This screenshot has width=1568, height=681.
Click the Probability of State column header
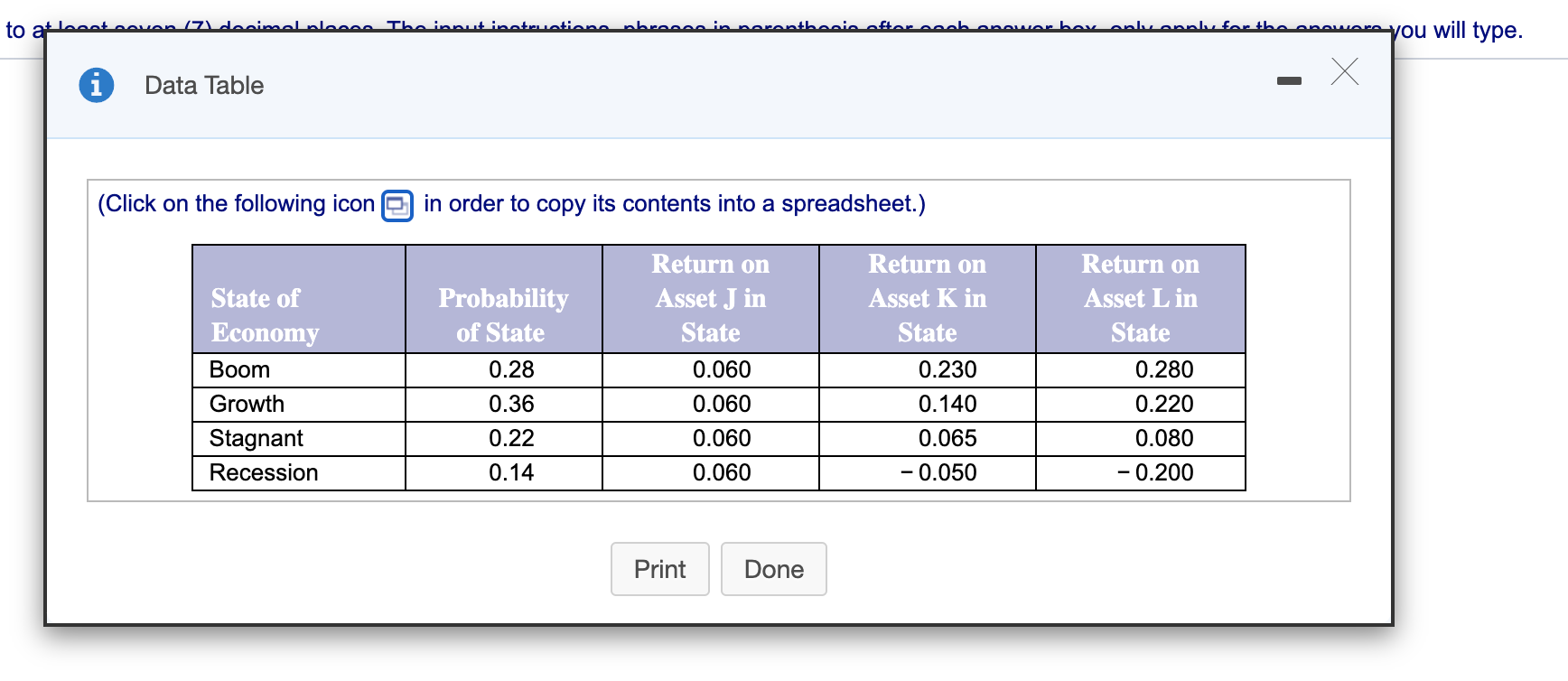pyautogui.click(x=504, y=299)
